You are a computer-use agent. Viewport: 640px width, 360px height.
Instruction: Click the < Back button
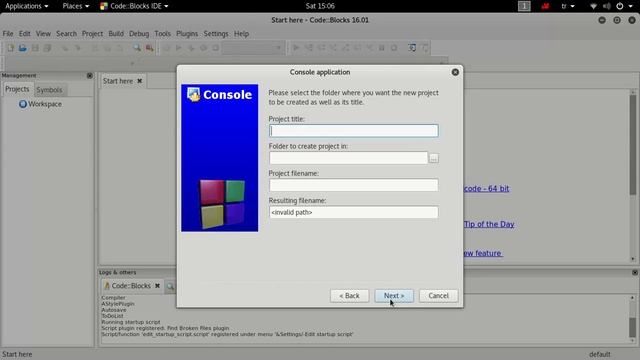[349, 296]
